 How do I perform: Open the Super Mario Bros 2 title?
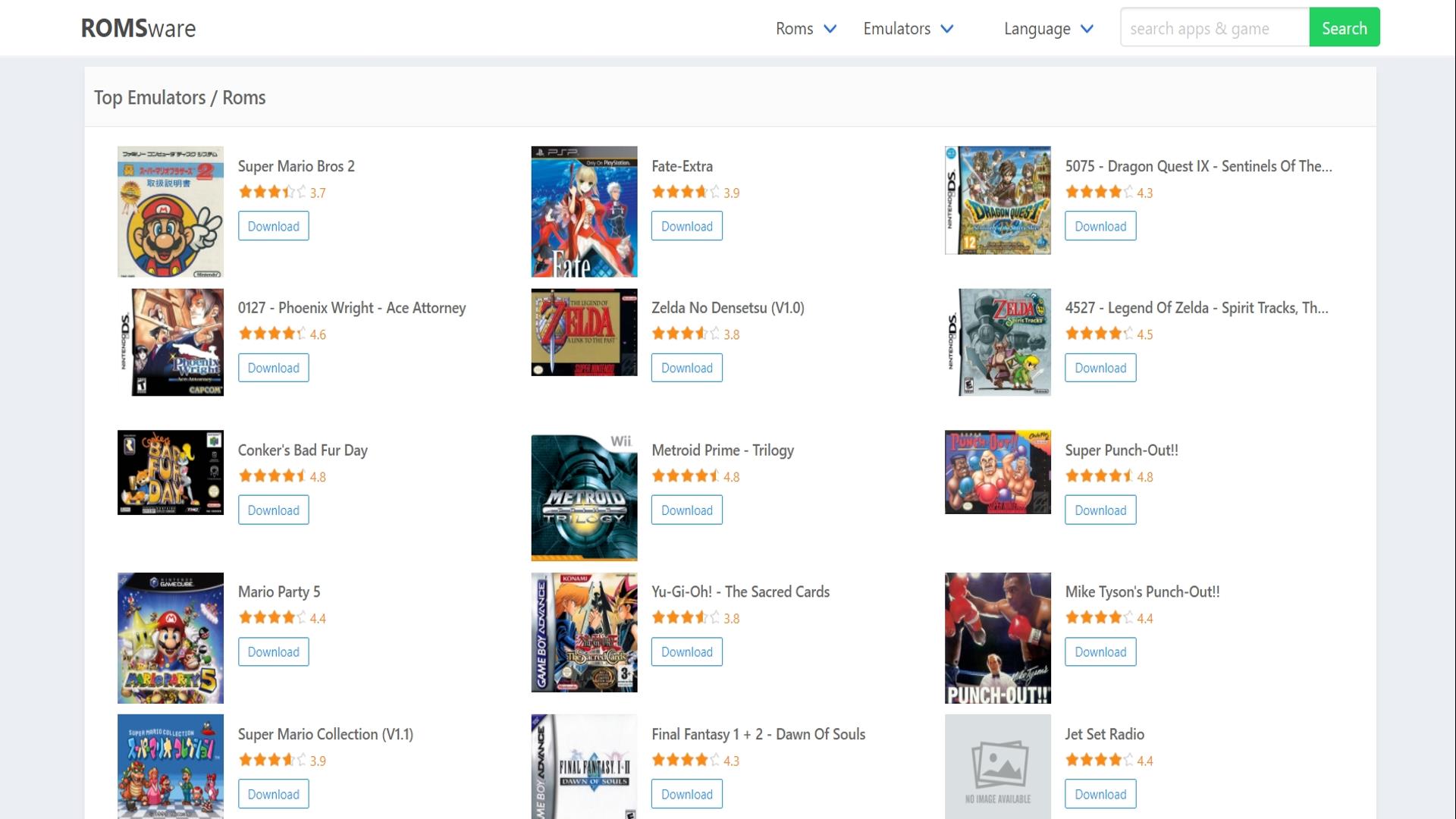tap(296, 166)
